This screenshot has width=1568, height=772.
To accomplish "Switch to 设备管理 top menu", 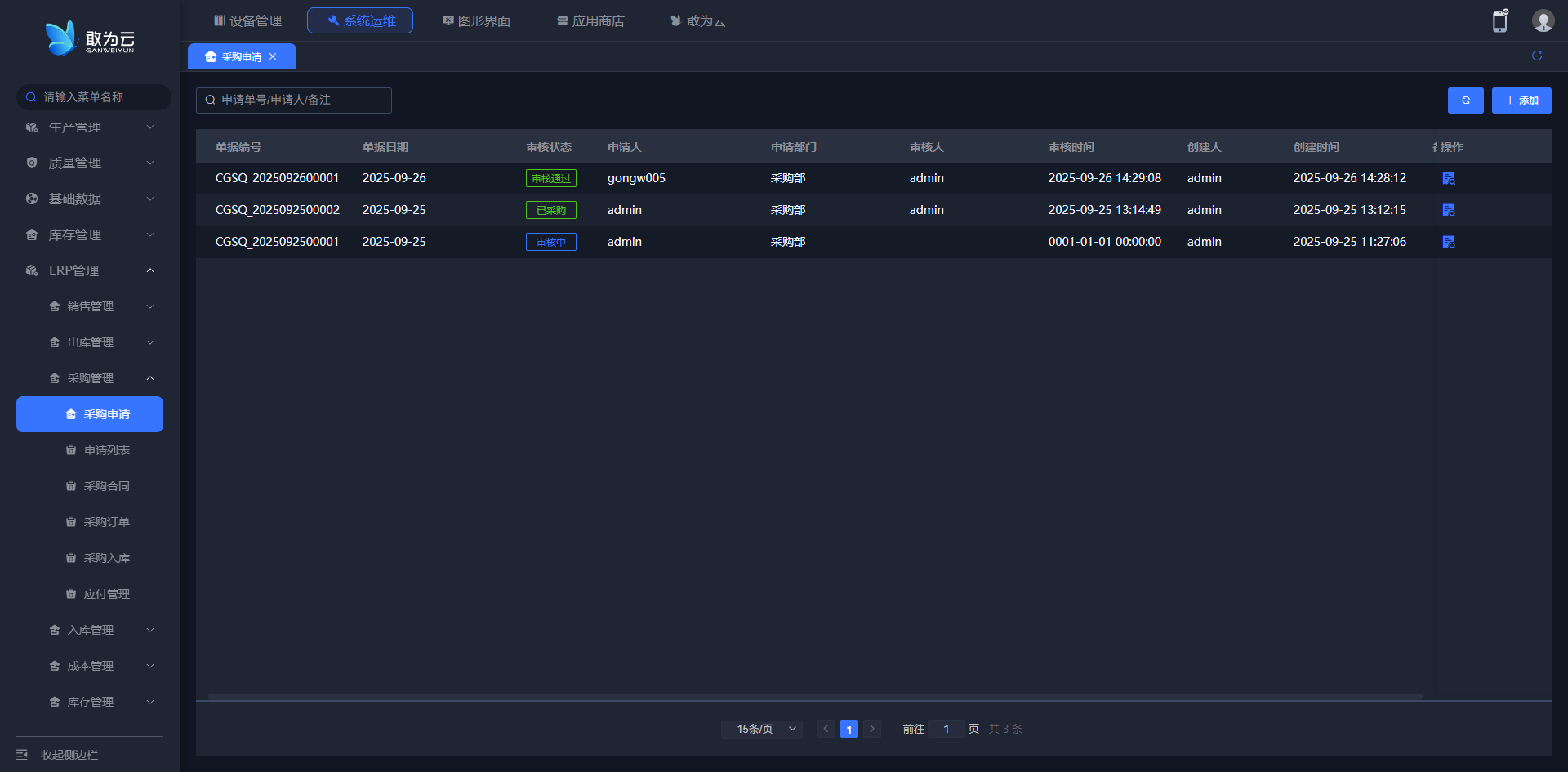I will (x=247, y=20).
